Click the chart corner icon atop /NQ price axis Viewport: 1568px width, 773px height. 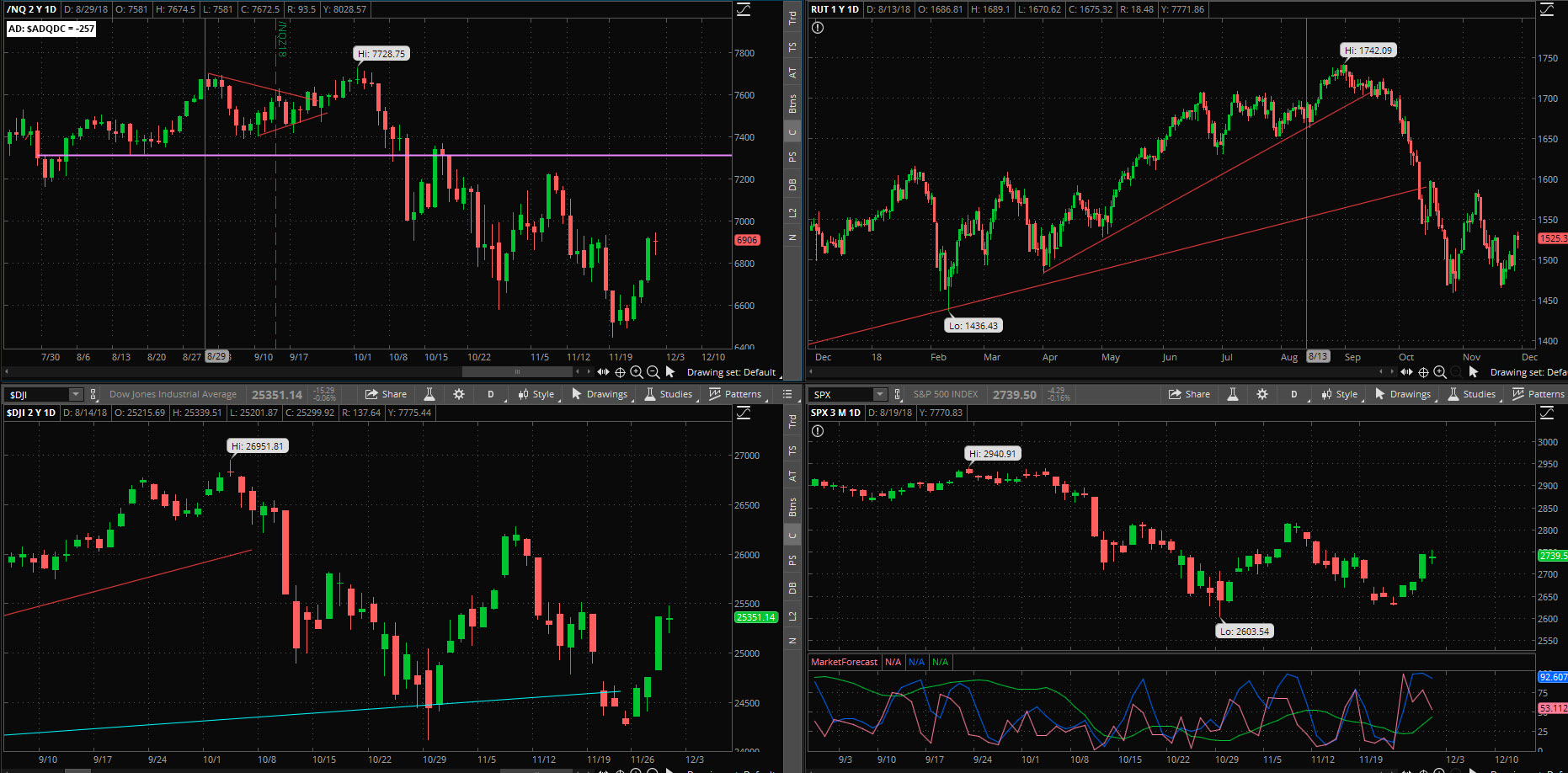click(x=744, y=9)
